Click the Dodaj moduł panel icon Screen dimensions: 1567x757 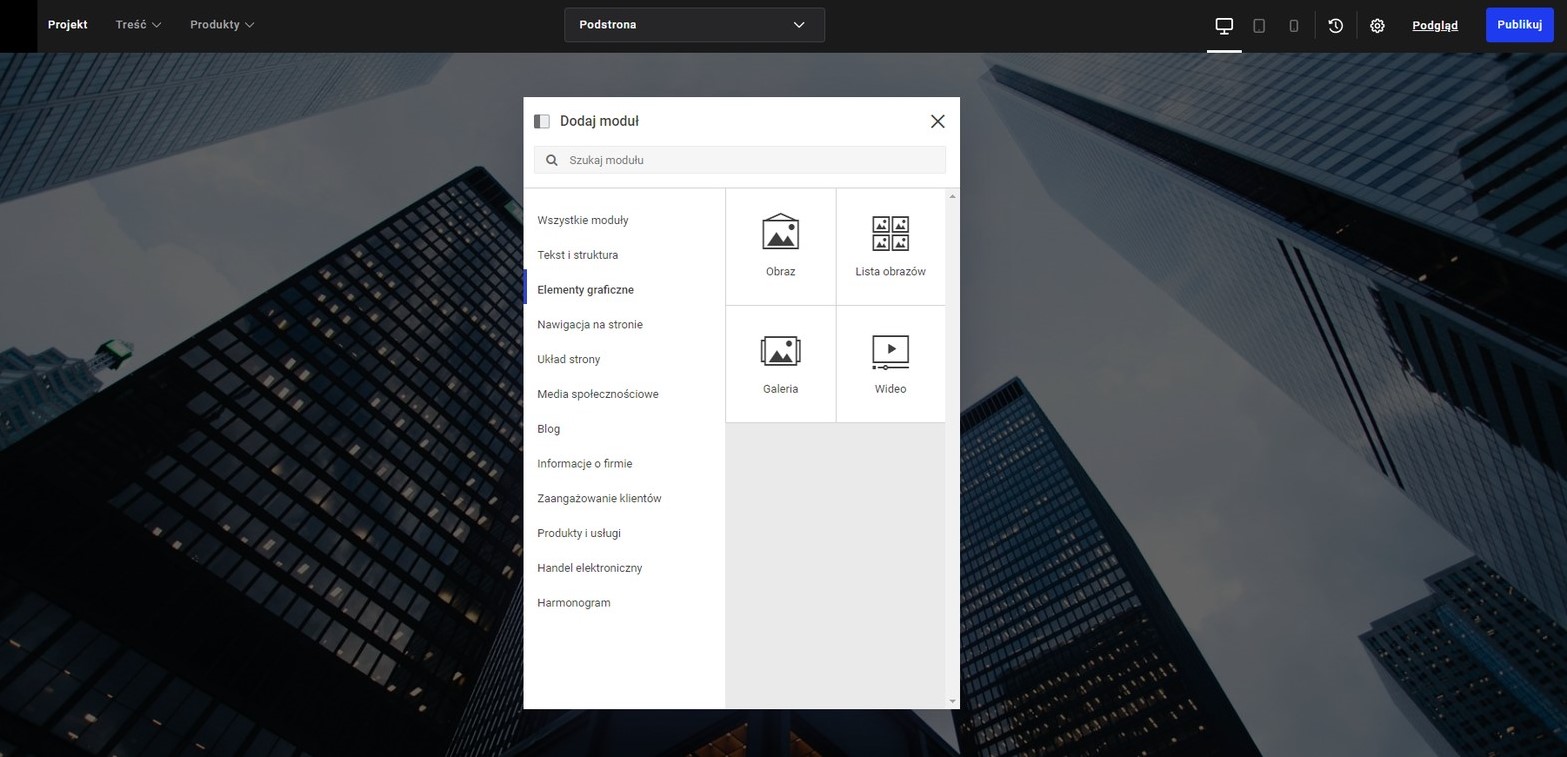542,121
